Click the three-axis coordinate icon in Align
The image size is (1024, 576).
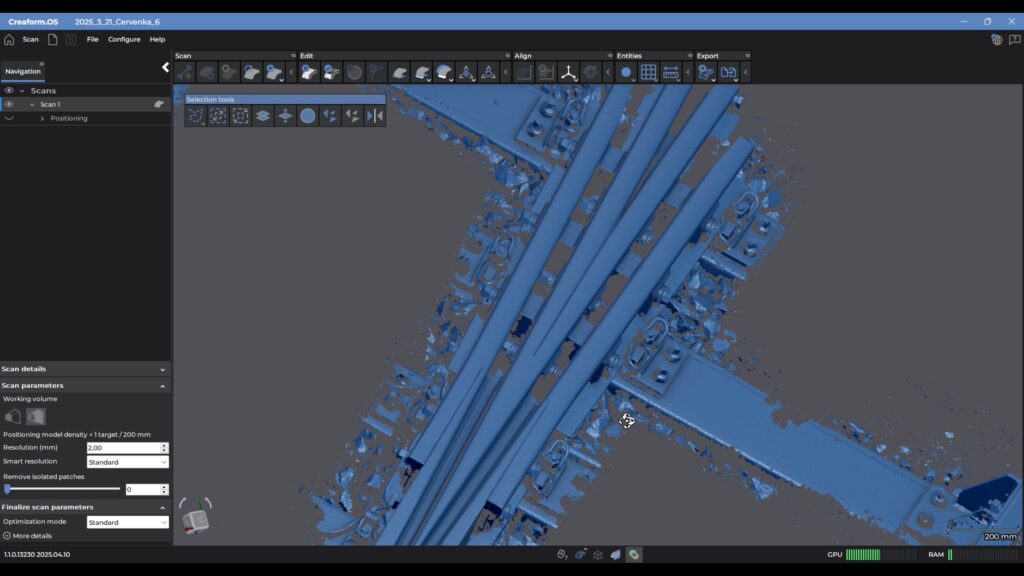568,72
